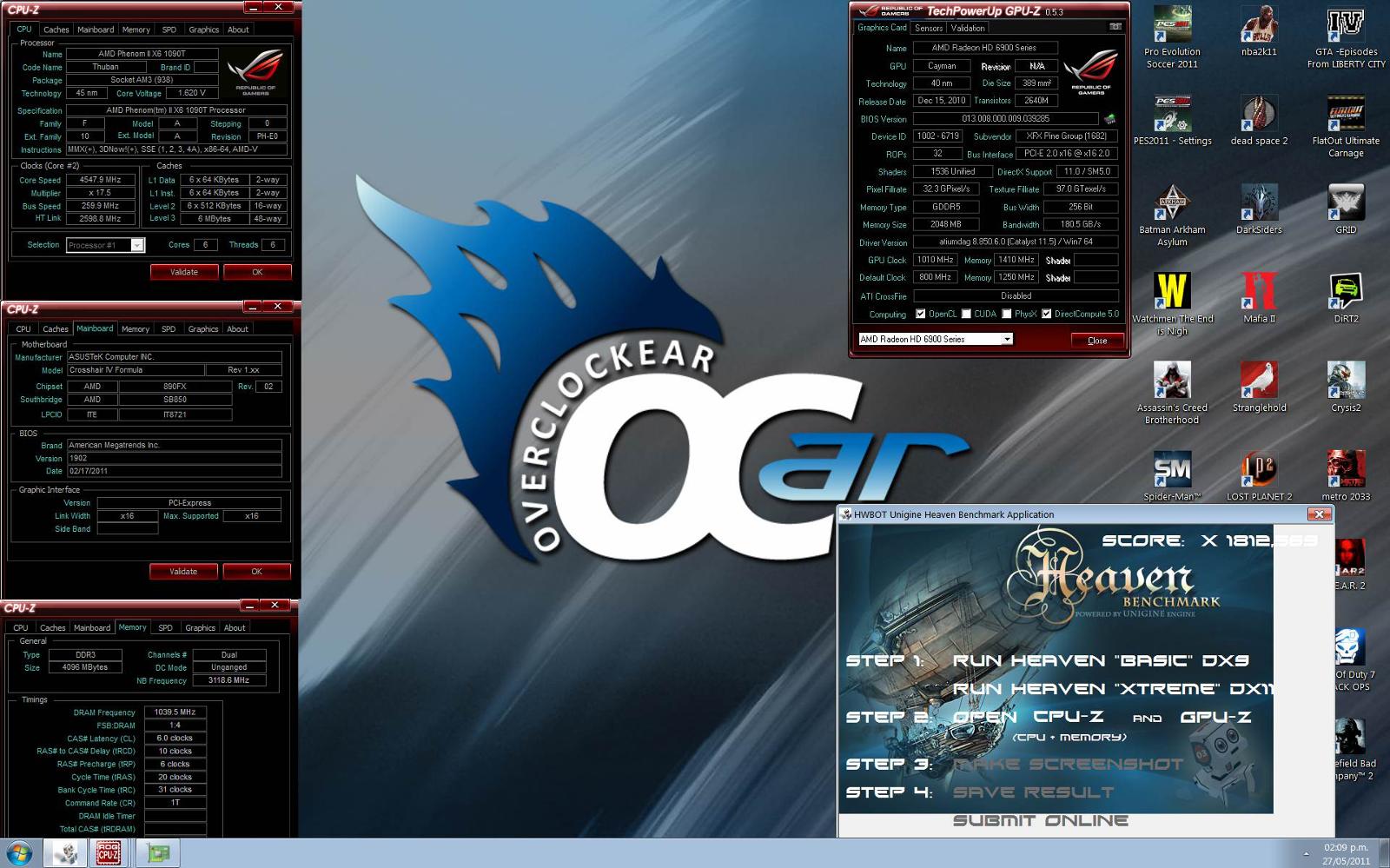Click Make Screenshot in Heaven step 3
Viewport: 1390px width, 868px height.
[x=1068, y=765]
